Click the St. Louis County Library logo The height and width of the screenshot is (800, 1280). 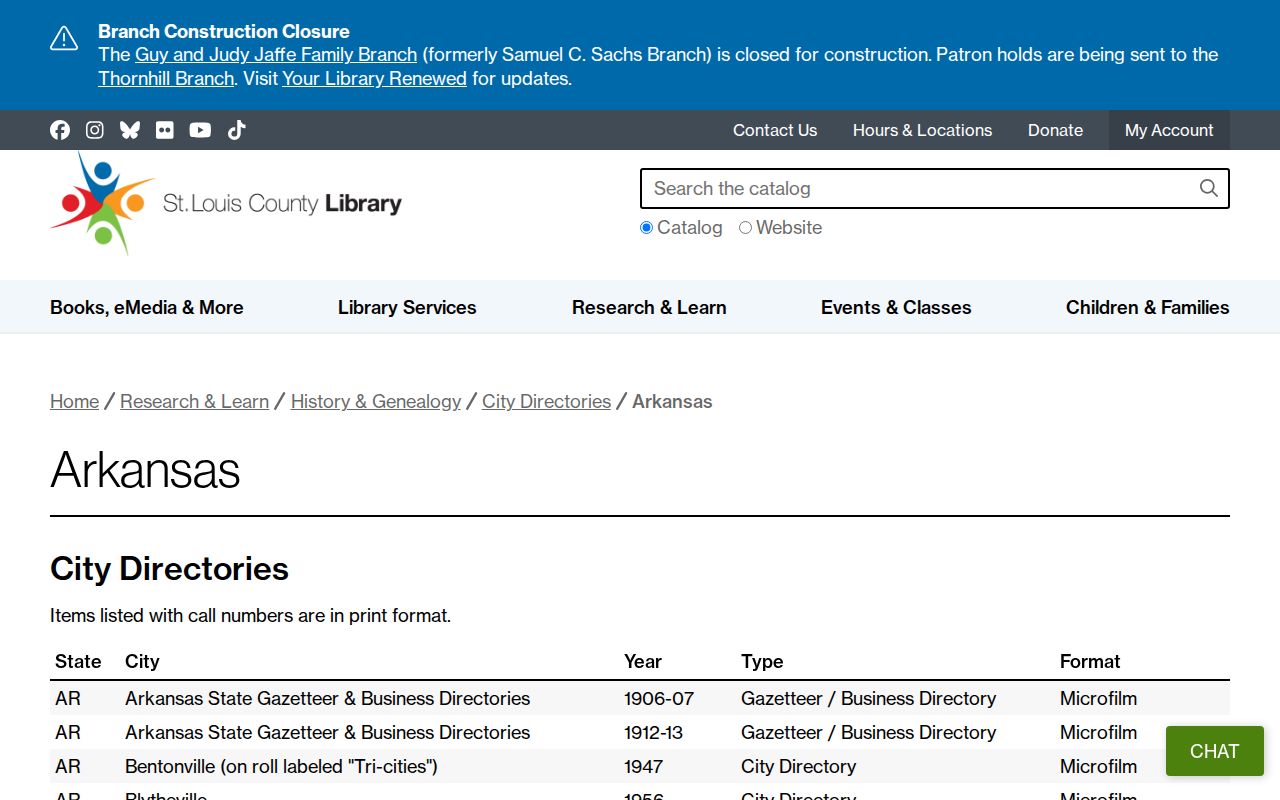226,203
